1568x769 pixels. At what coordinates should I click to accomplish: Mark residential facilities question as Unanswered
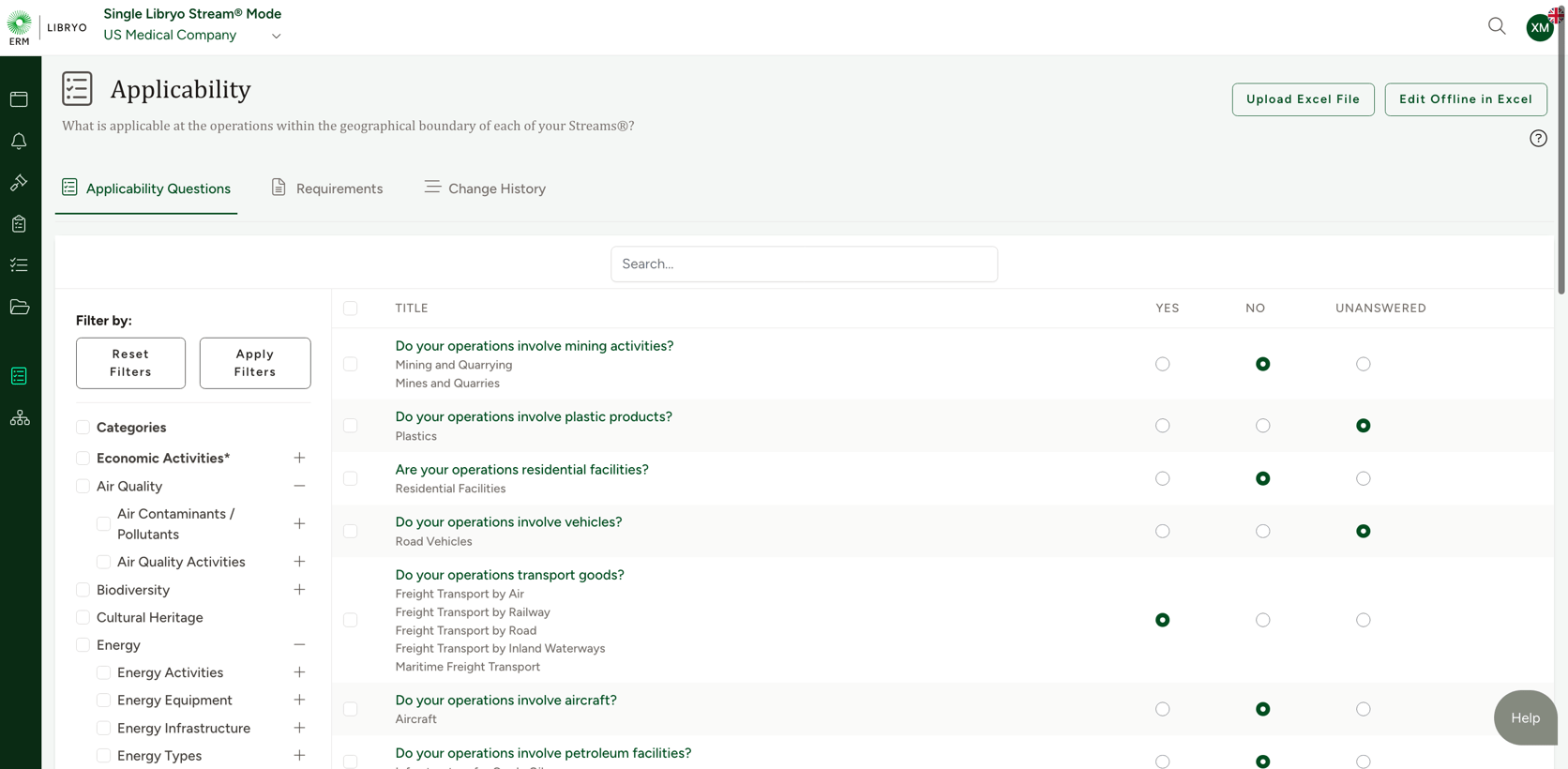coord(1364,478)
